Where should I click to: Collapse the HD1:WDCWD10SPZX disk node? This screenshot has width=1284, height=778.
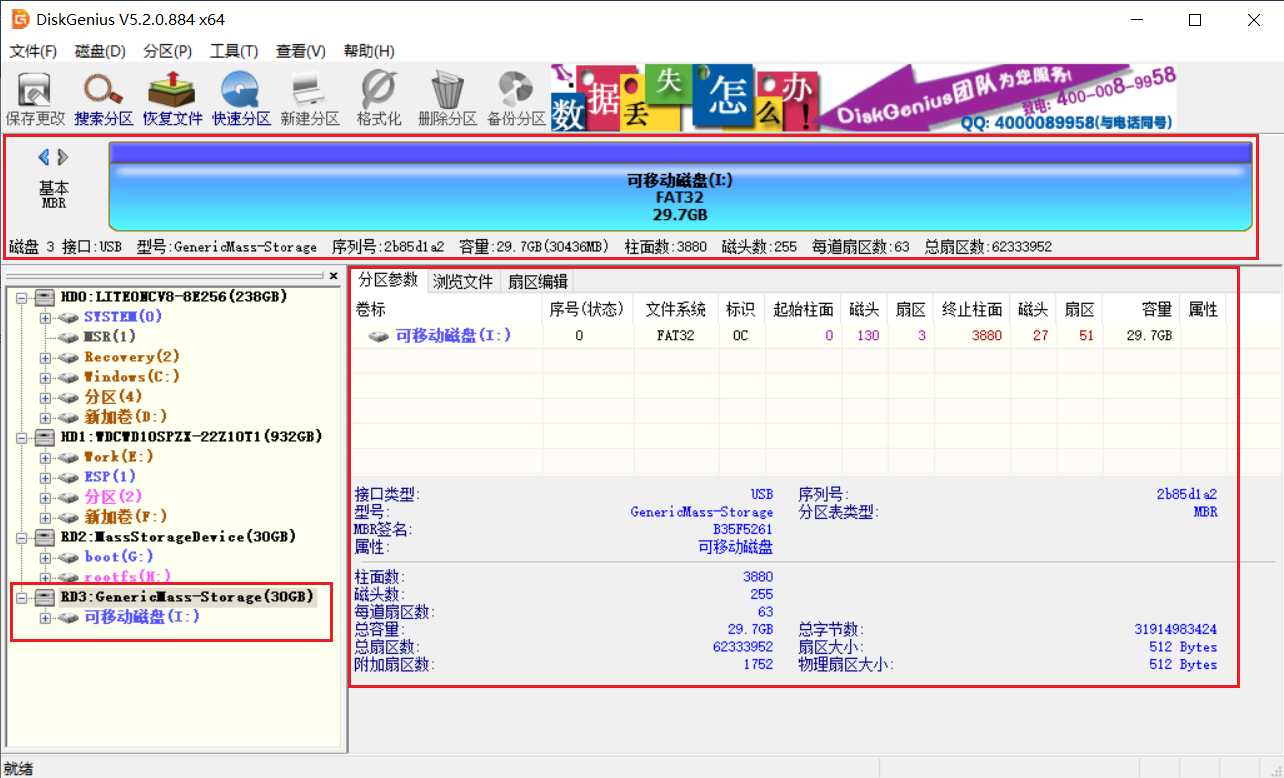point(23,437)
